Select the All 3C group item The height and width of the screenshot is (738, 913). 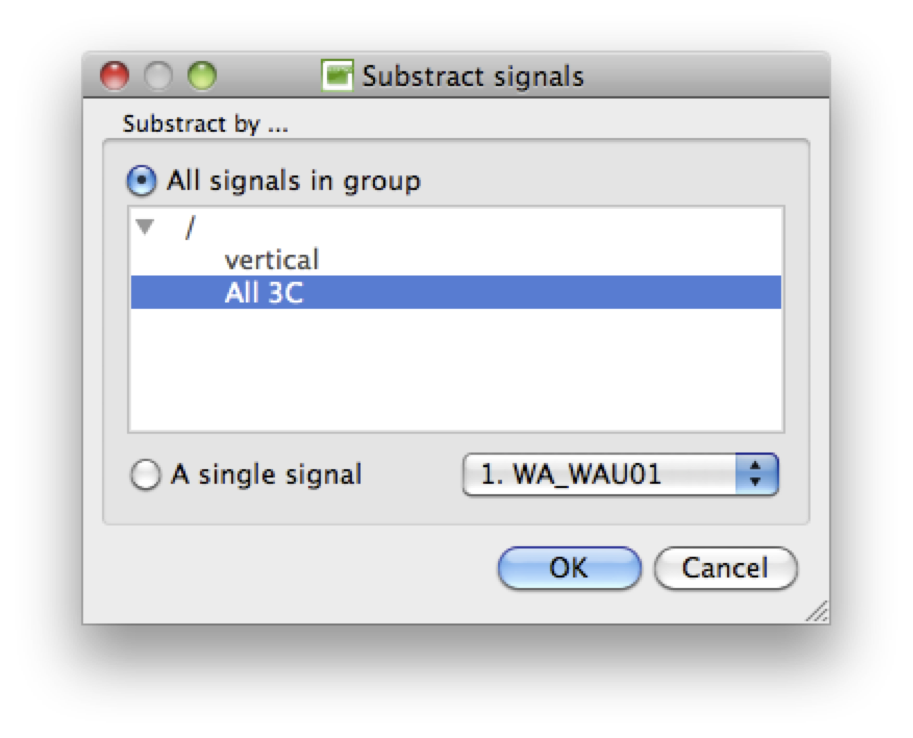click(264, 293)
